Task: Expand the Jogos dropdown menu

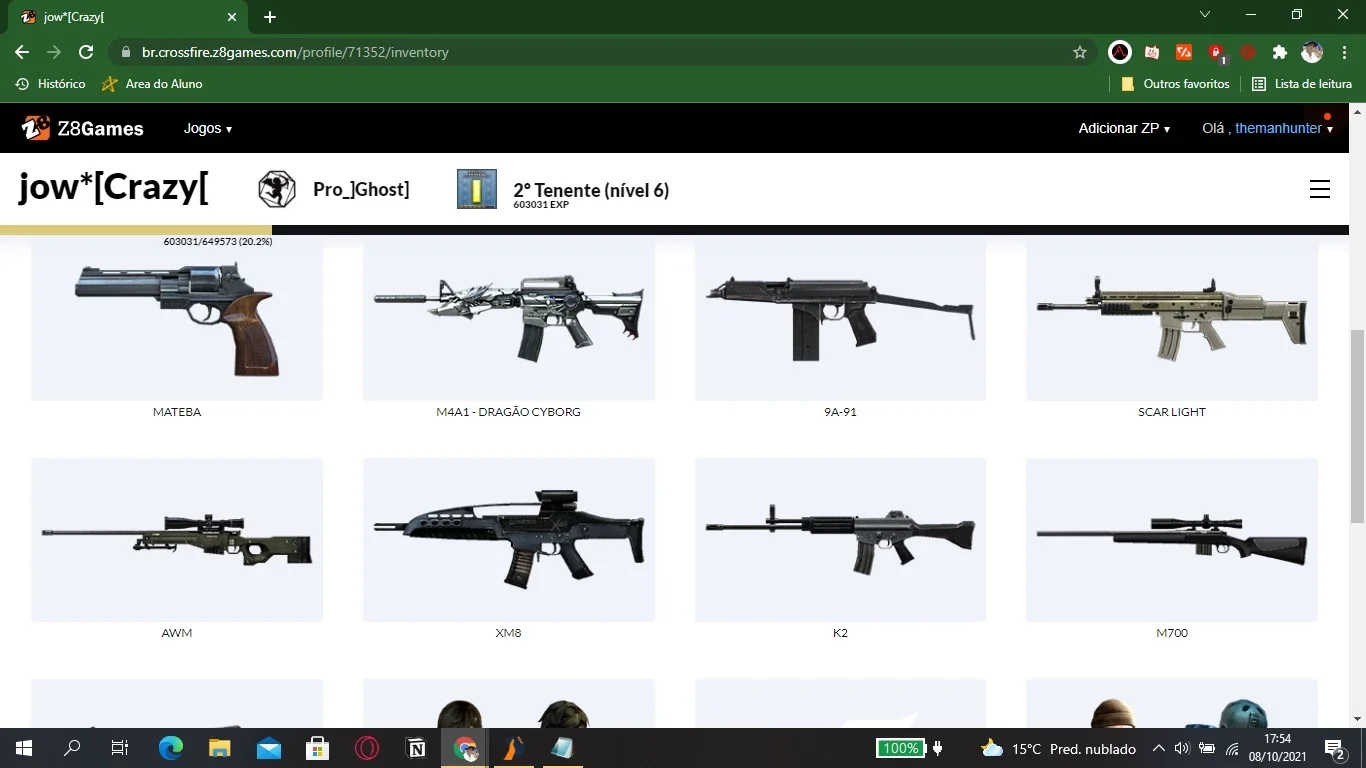Action: coord(208,128)
